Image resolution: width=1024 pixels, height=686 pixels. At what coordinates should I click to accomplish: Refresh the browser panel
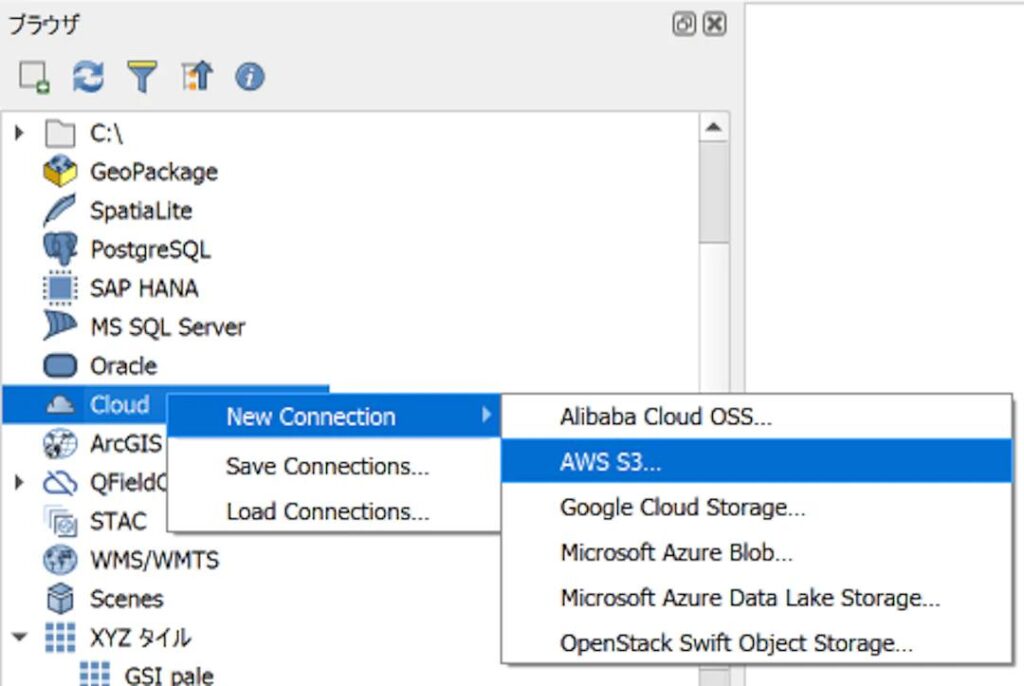pos(88,77)
